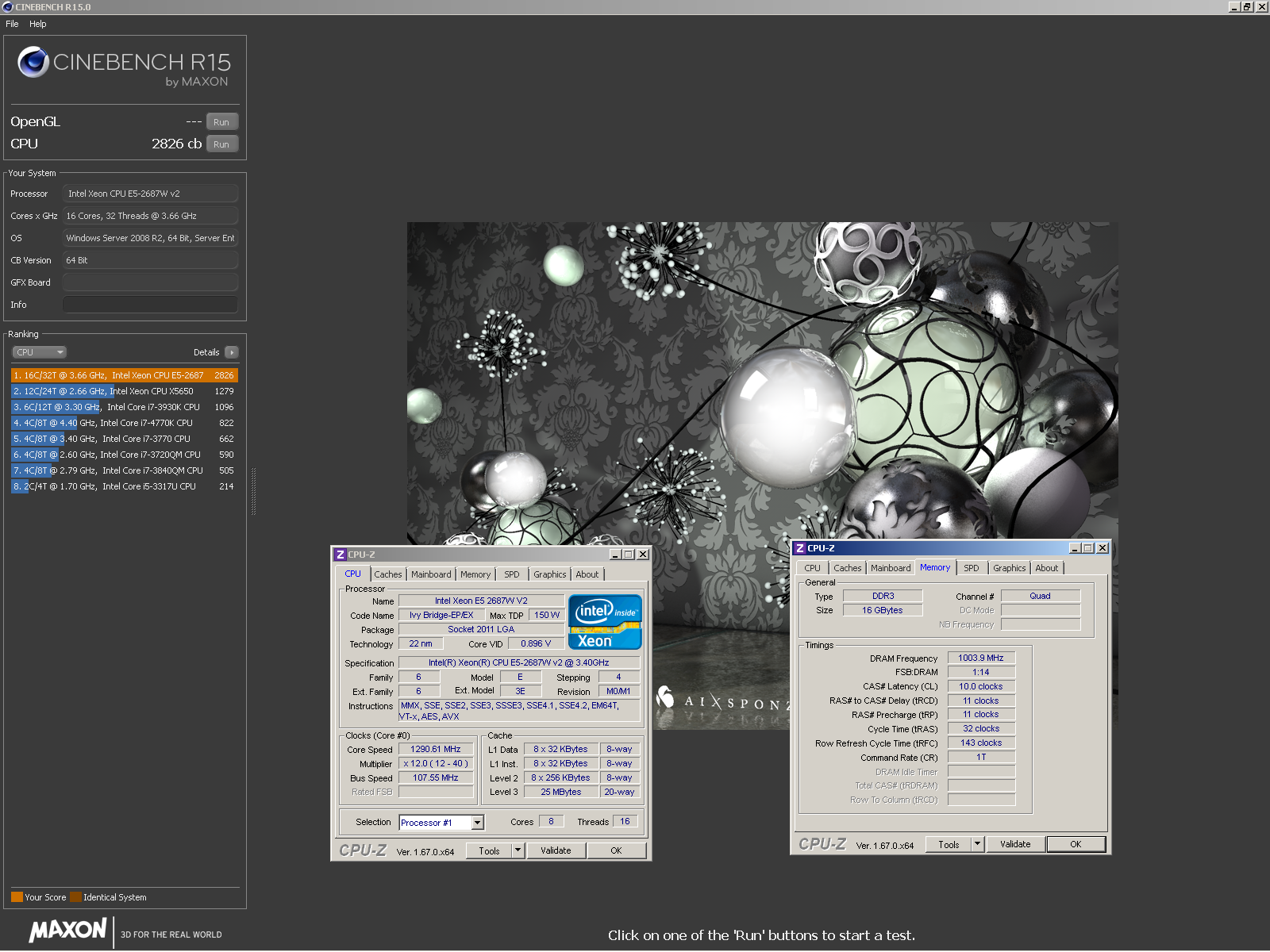
Task: Switch to Memory tab in left CPU-Z window
Action: pyautogui.click(x=475, y=574)
